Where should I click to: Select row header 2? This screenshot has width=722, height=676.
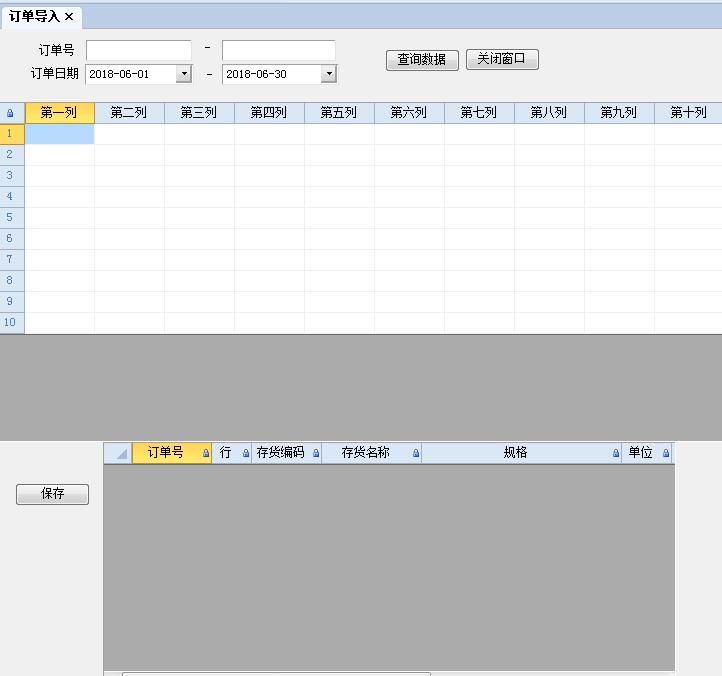click(x=12, y=155)
